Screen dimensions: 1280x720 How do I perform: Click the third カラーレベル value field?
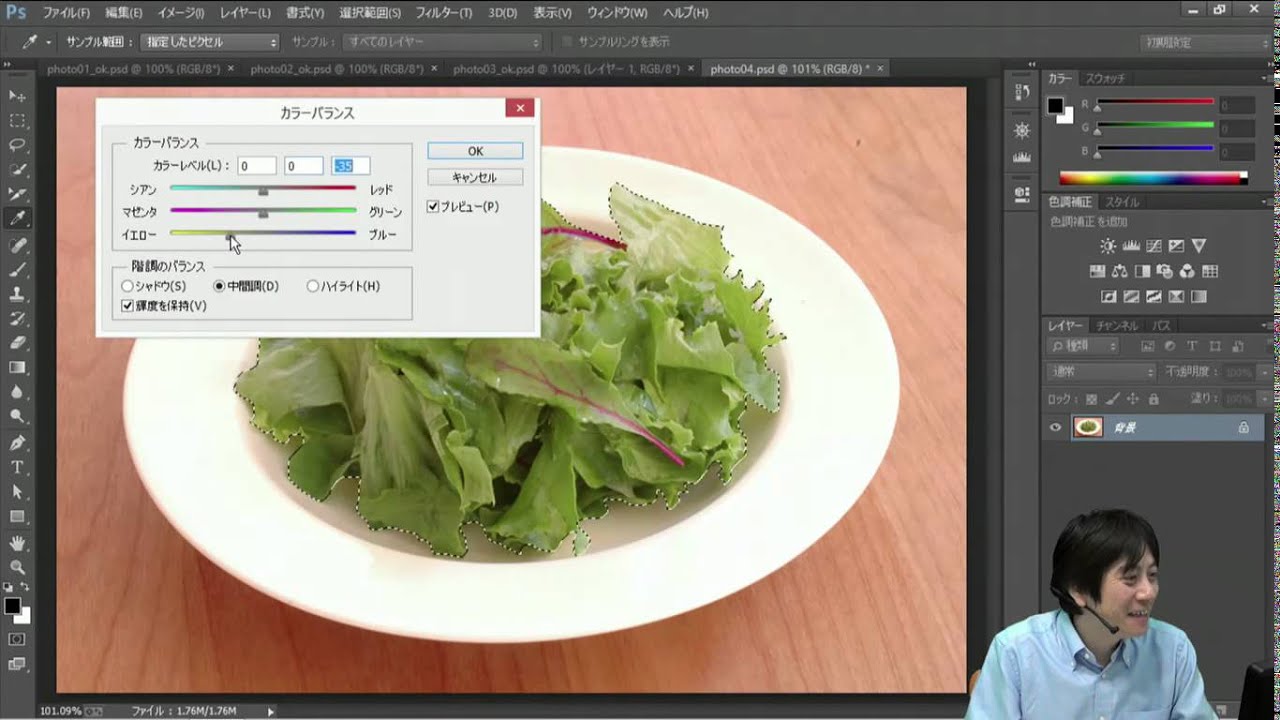click(x=350, y=166)
